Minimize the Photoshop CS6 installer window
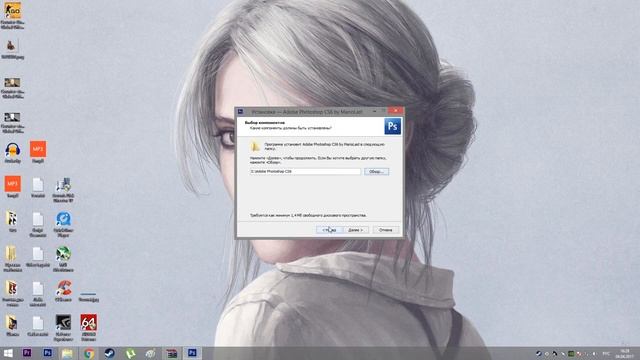 (374, 111)
